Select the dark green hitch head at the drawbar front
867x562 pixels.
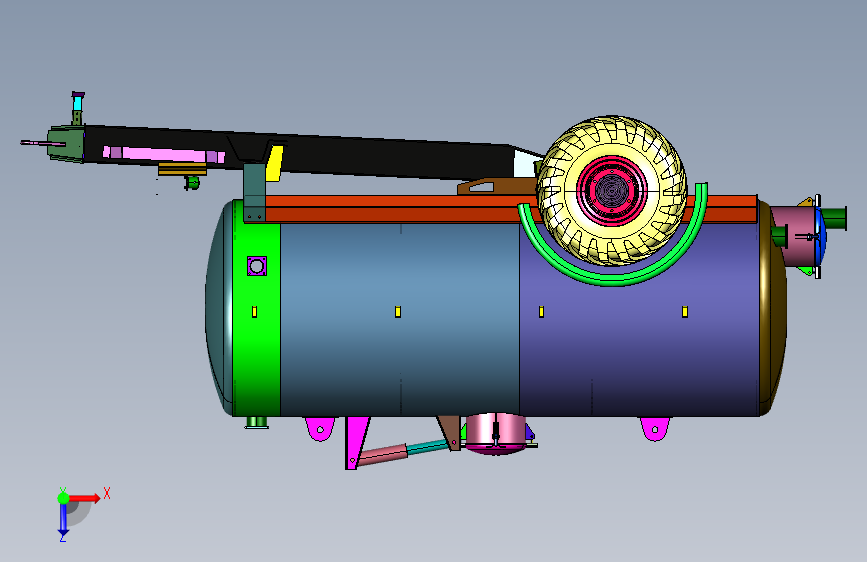pyautogui.click(x=66, y=144)
